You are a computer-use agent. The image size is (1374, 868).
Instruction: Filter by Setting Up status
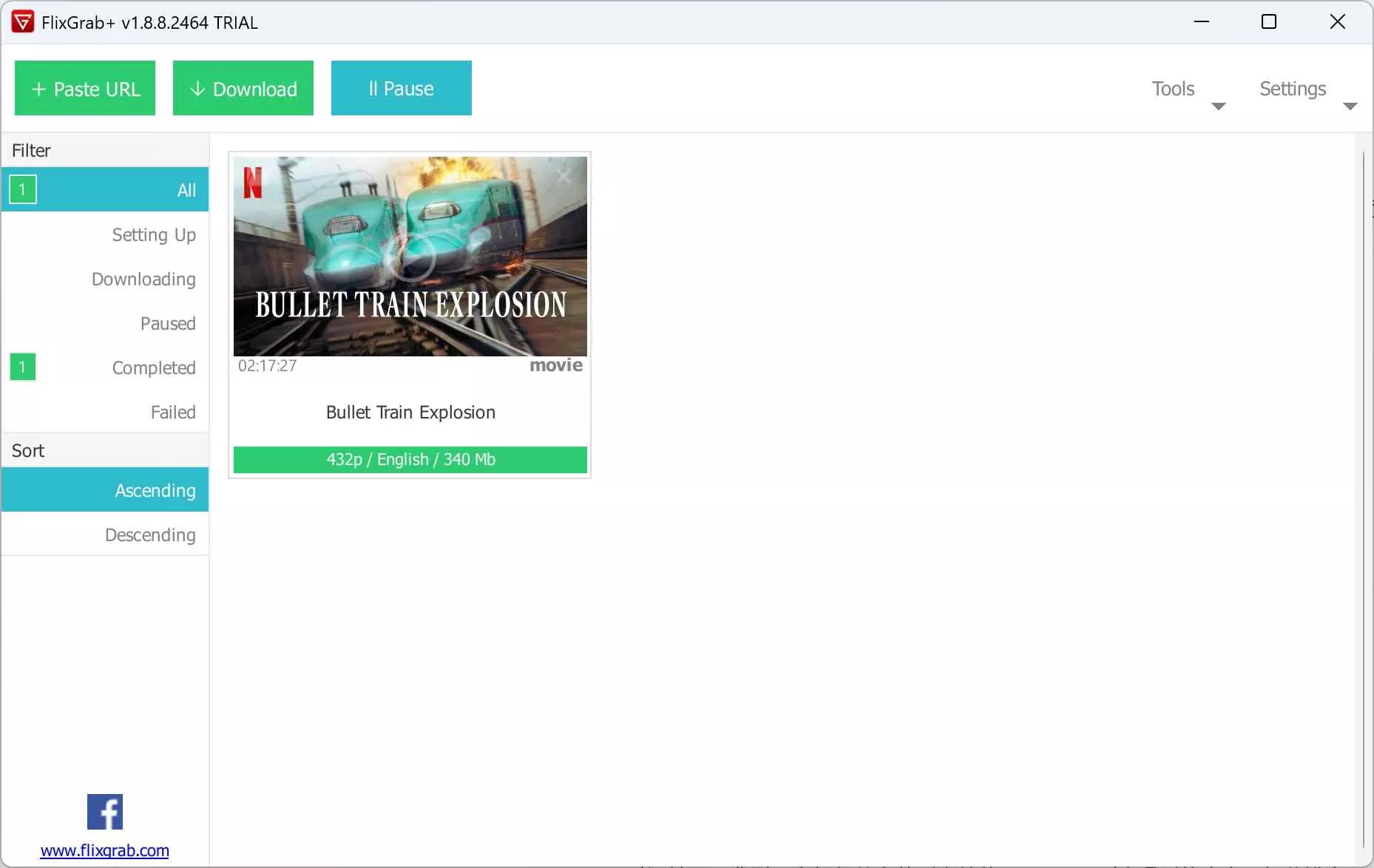[x=105, y=234]
